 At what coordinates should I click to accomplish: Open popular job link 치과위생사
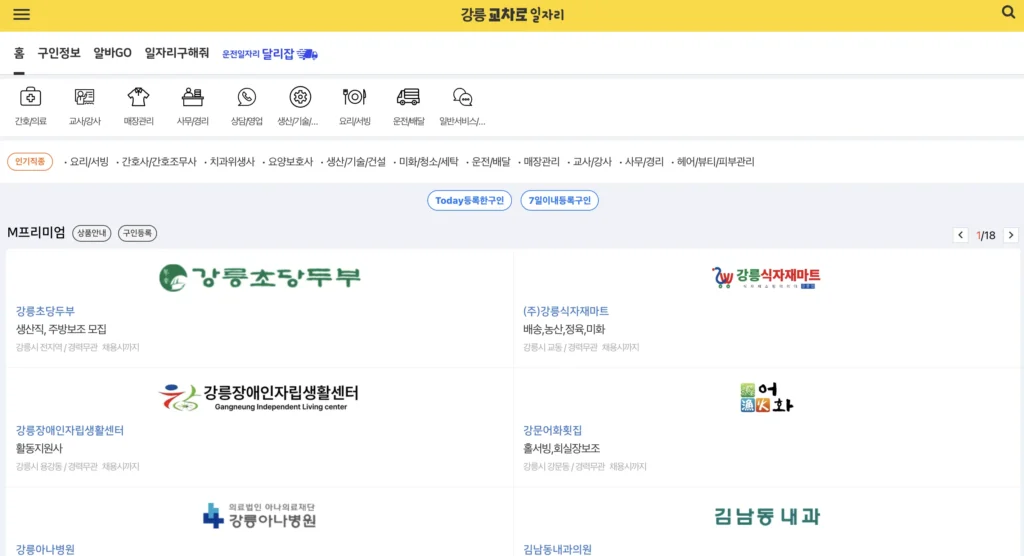(232, 161)
